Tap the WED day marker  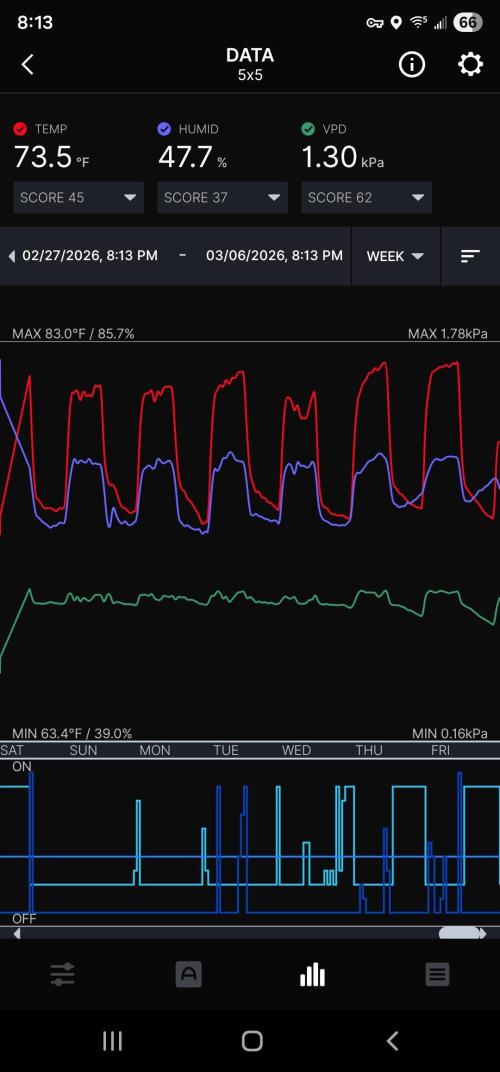tap(296, 750)
